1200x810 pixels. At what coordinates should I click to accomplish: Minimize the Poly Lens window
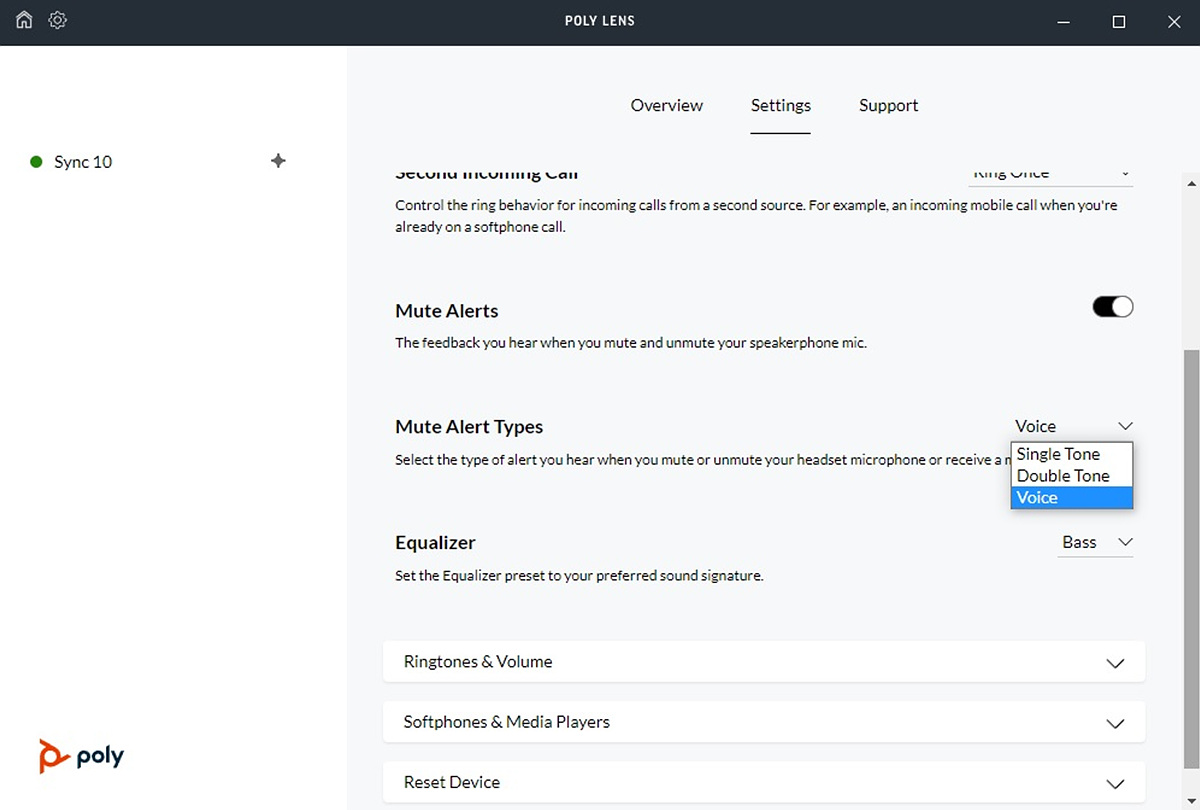tap(1062, 21)
